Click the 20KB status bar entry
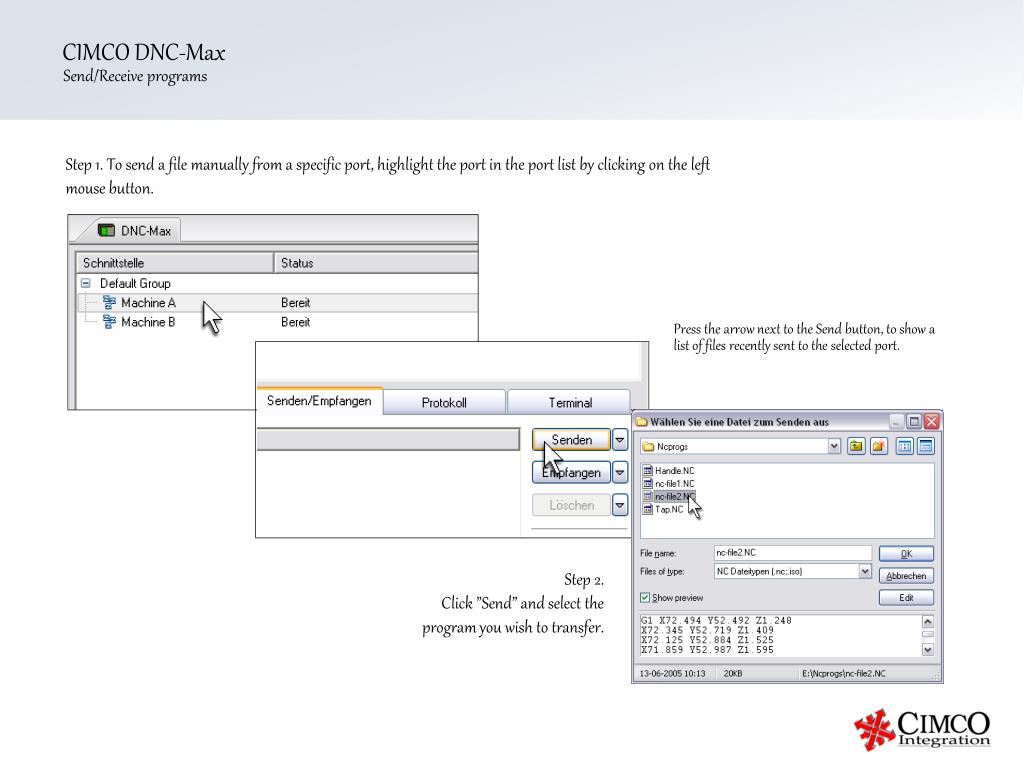 coord(733,673)
